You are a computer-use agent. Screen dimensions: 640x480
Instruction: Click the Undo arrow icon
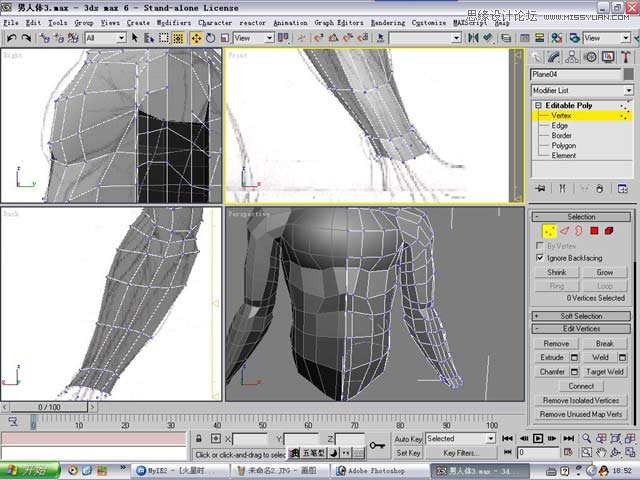11,38
